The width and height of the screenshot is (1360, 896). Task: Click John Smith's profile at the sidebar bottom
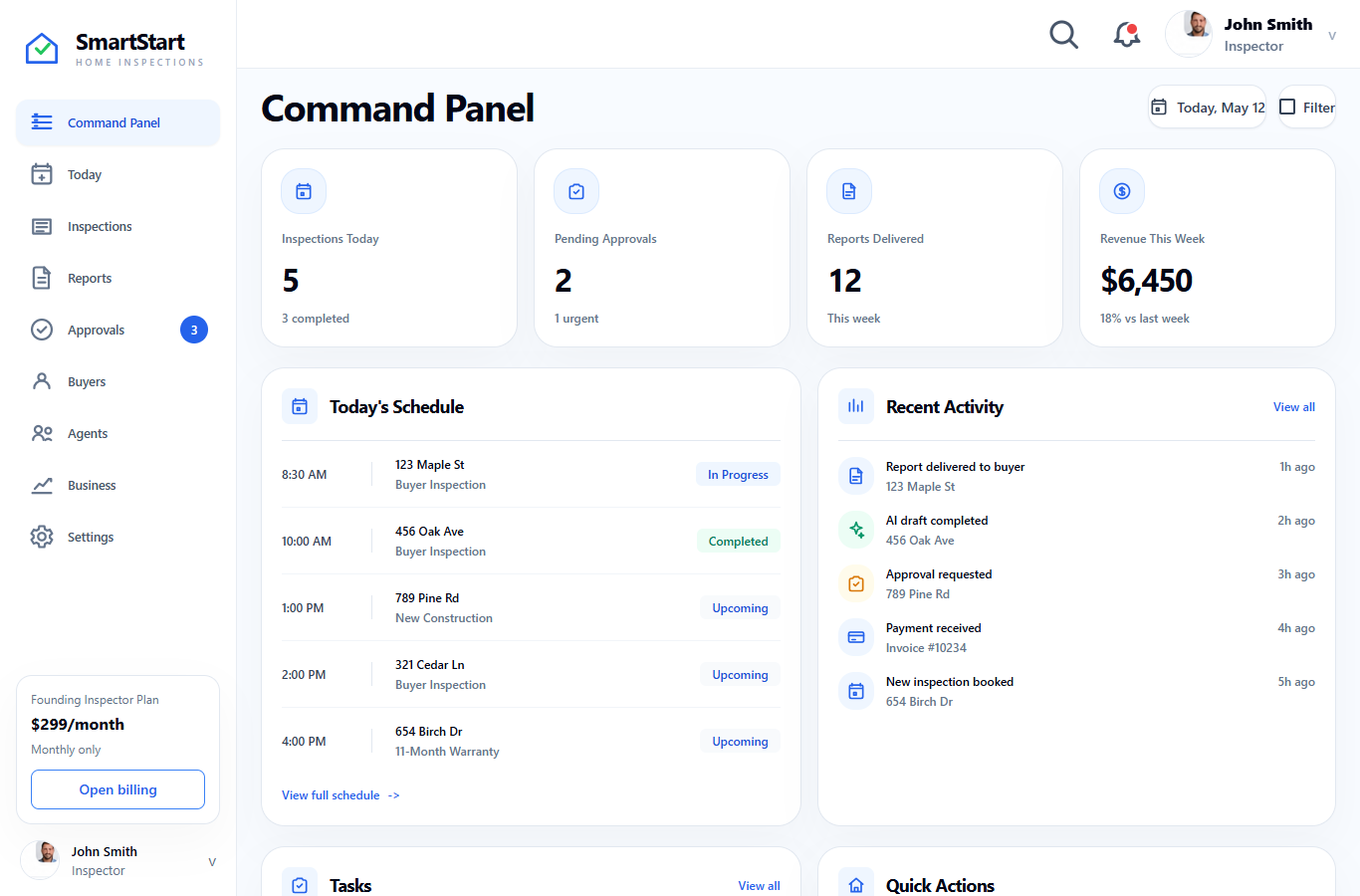click(117, 860)
